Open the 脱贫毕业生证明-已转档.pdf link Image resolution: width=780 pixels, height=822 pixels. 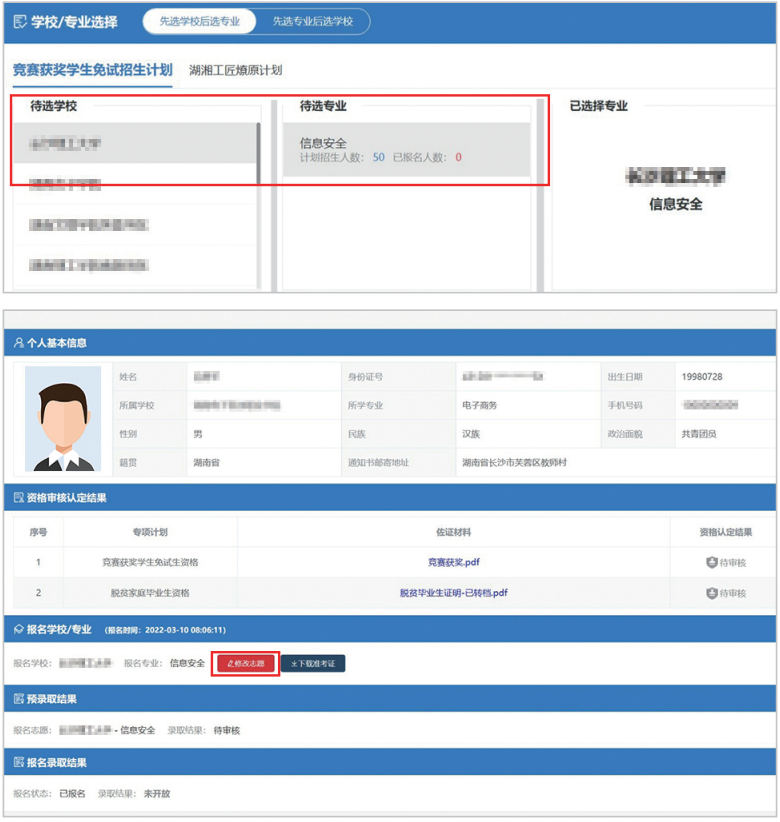click(453, 593)
